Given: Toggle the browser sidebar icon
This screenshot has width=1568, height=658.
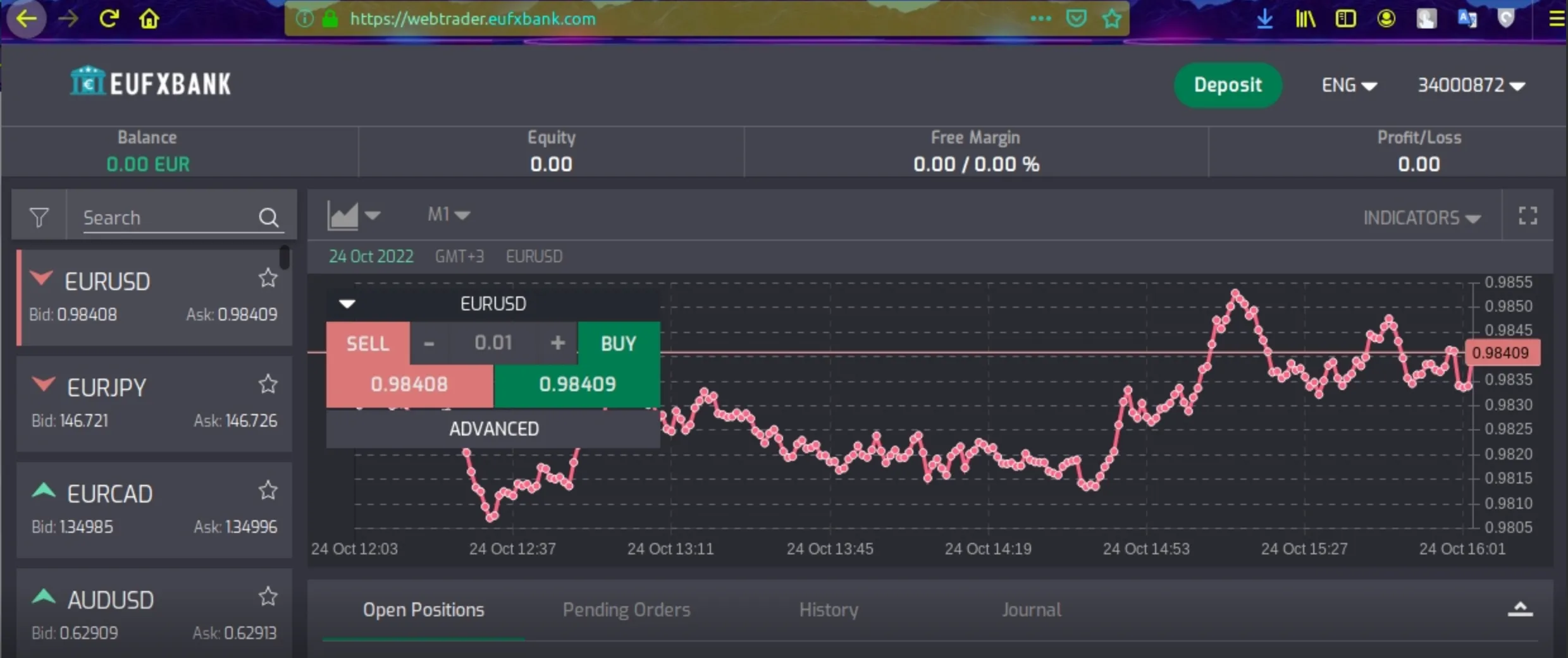Looking at the screenshot, I should [x=1345, y=19].
